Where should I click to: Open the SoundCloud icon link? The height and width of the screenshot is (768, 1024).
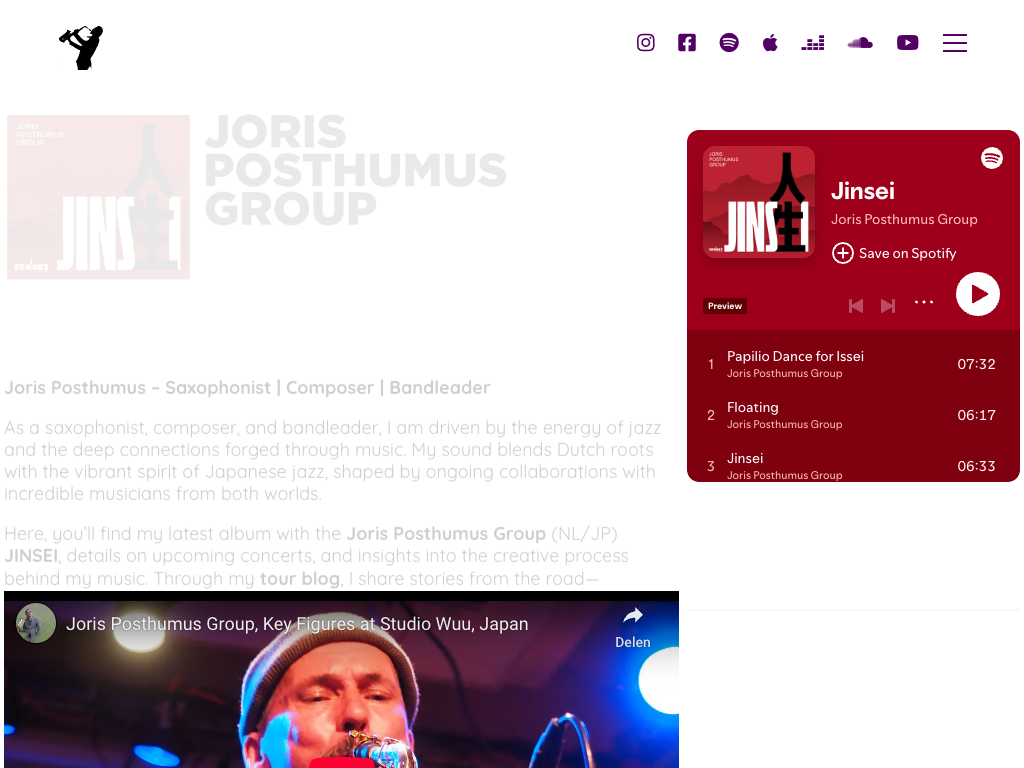coord(860,43)
